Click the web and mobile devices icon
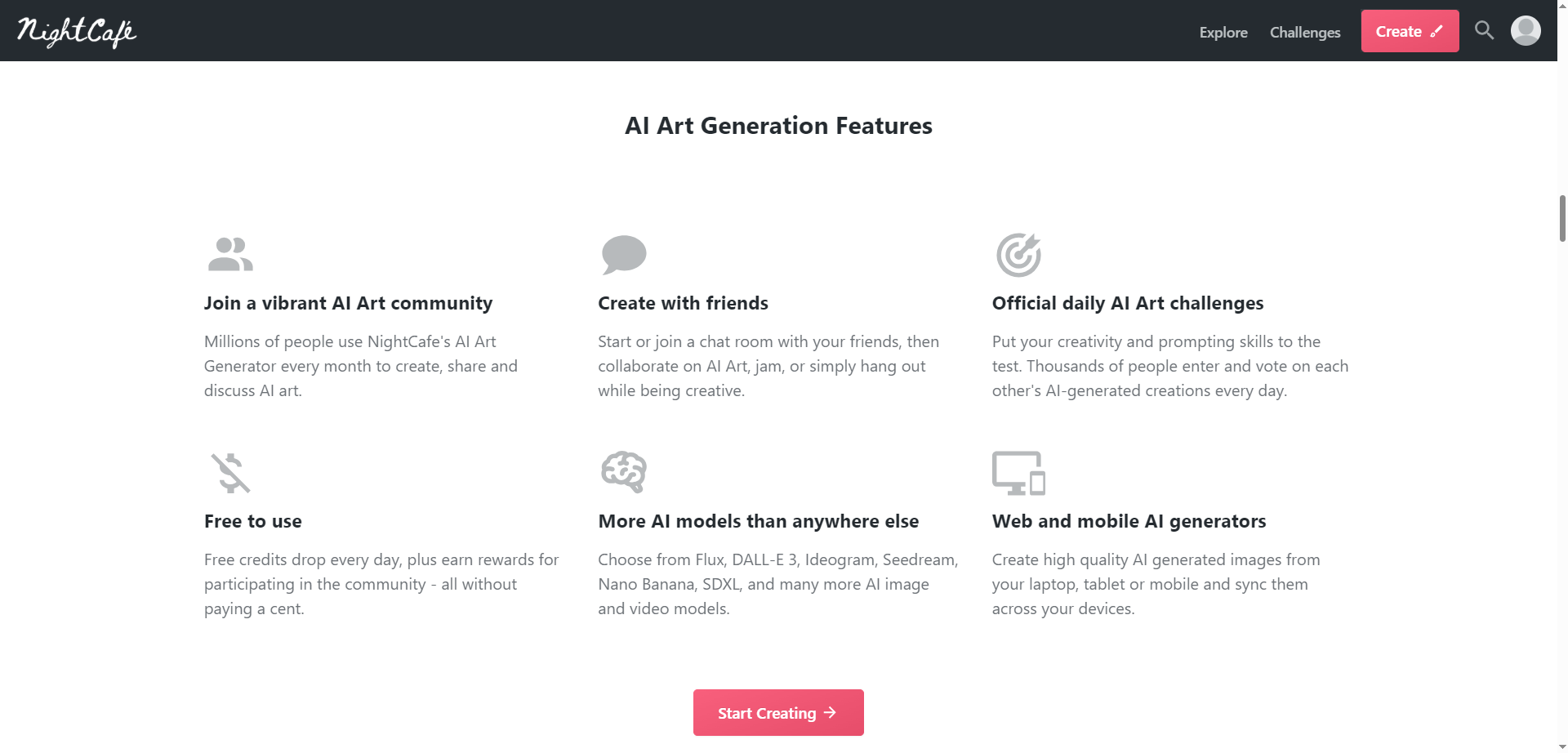This screenshot has width=1568, height=753. (x=1018, y=473)
